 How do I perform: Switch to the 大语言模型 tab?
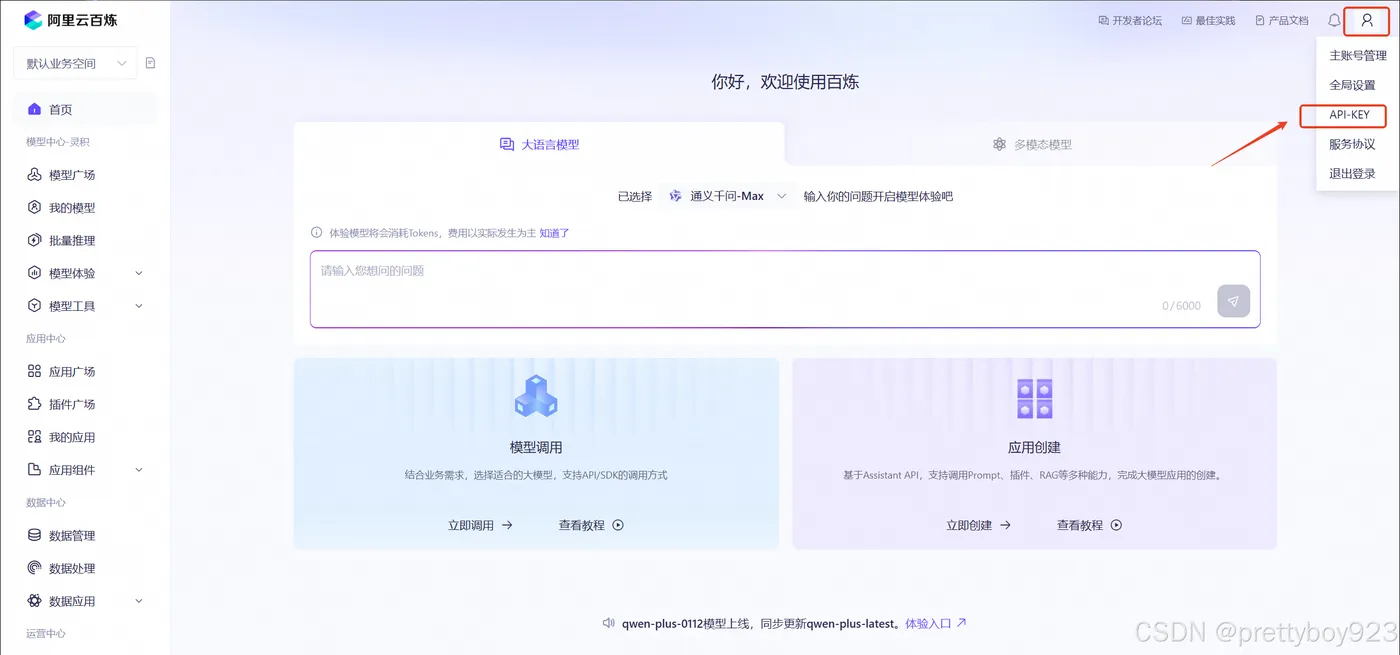coord(539,144)
